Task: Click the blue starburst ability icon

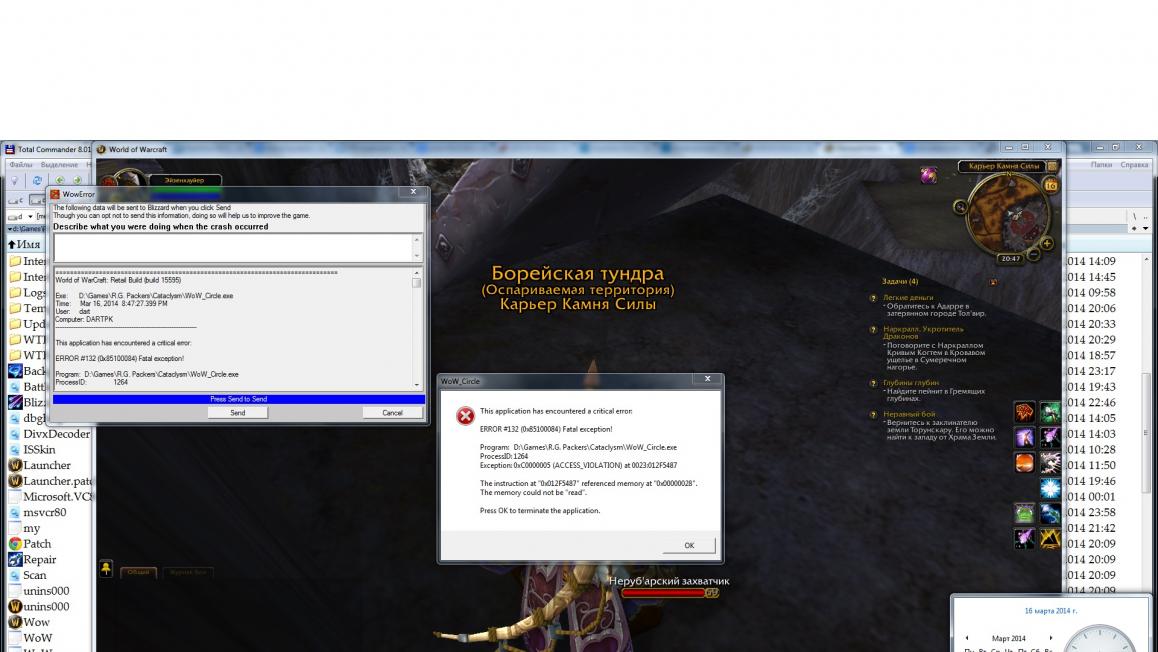Action: coord(1050,488)
